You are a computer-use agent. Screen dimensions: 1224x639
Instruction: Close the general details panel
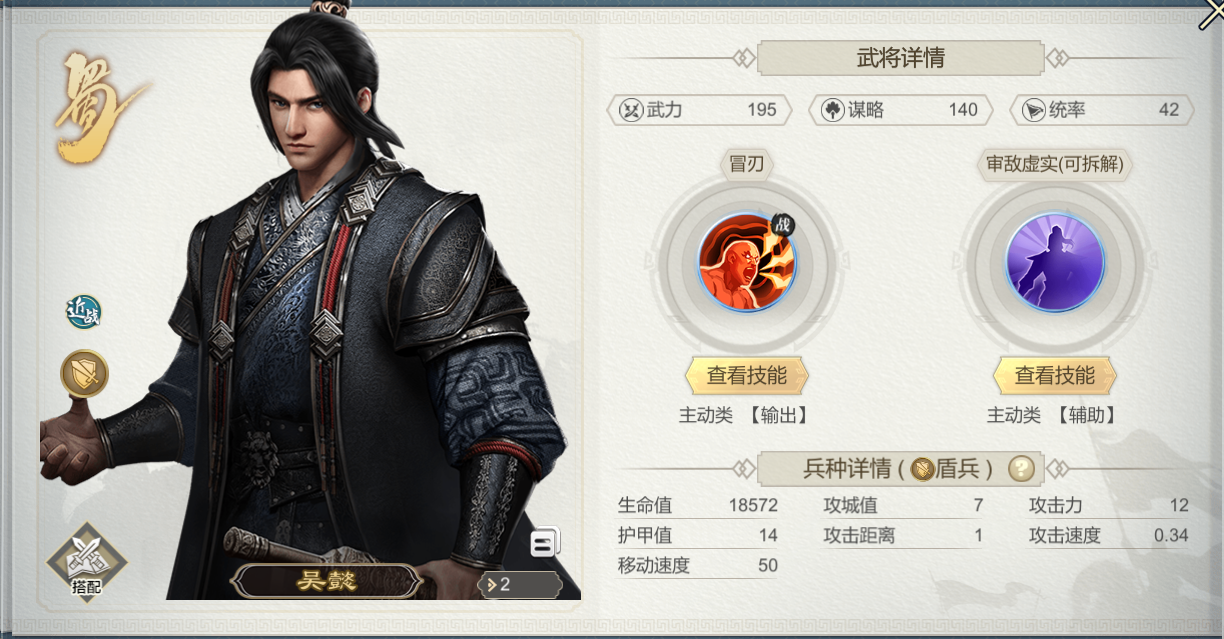tap(1210, 14)
